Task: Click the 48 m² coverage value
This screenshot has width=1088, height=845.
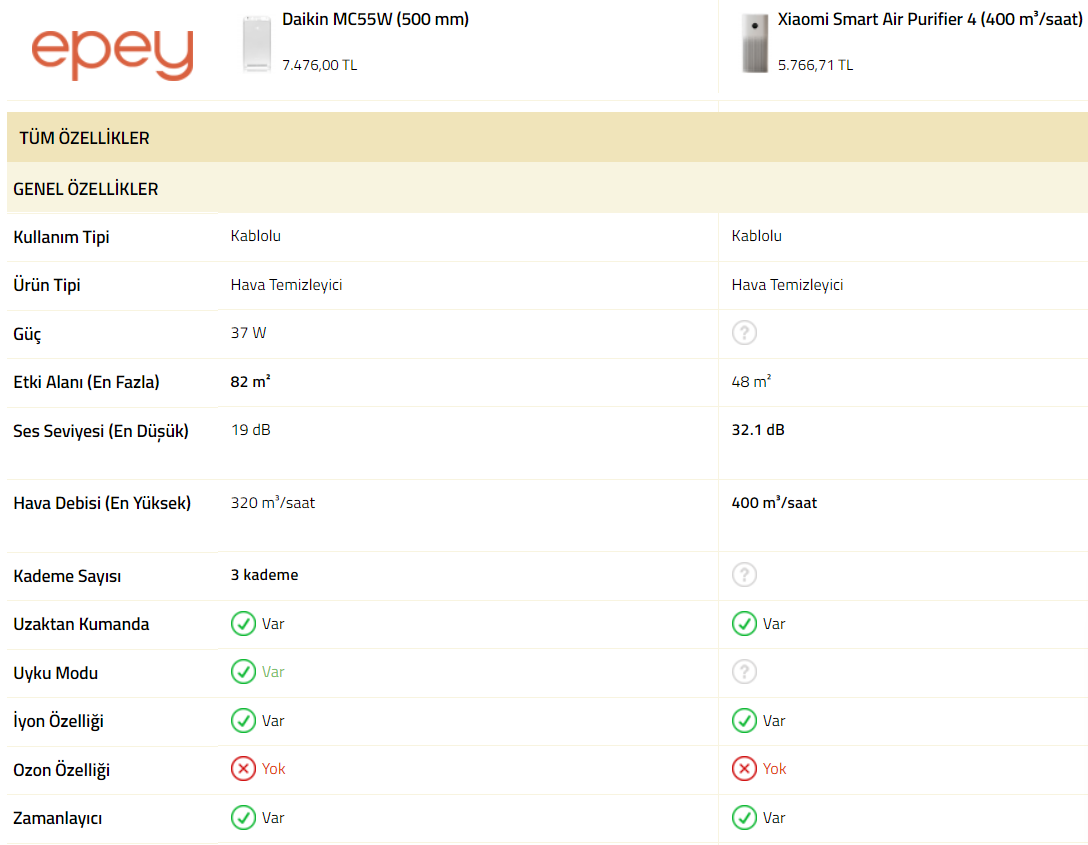Action: click(751, 382)
